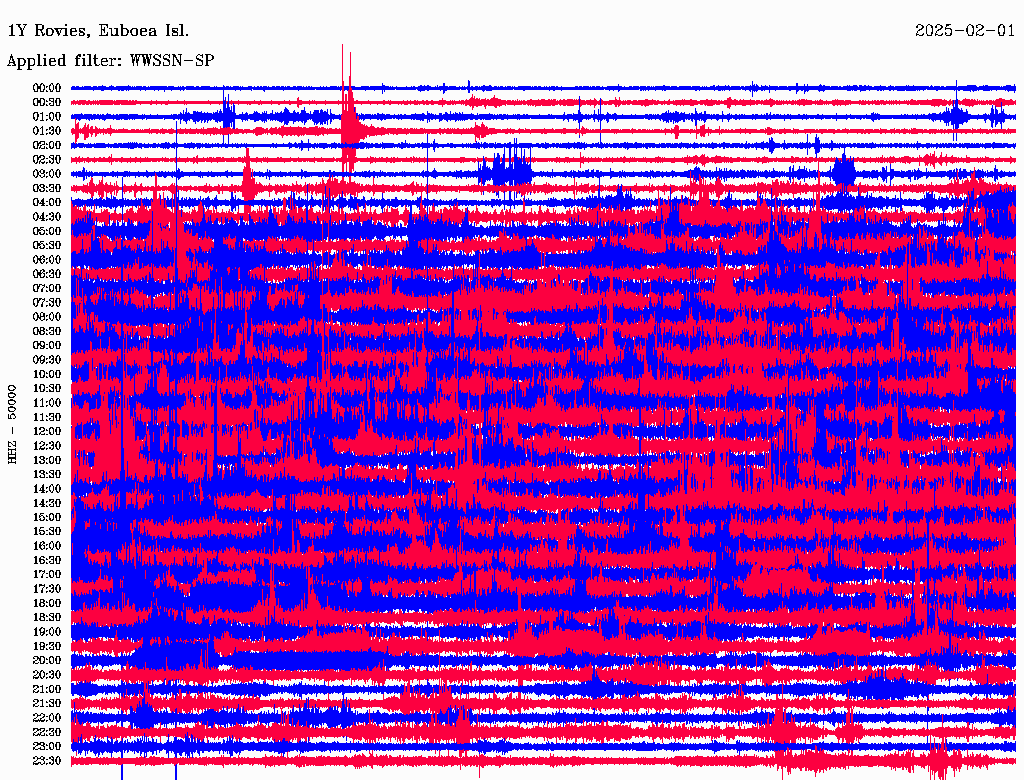Select the 18:30 time label

(x=47, y=617)
